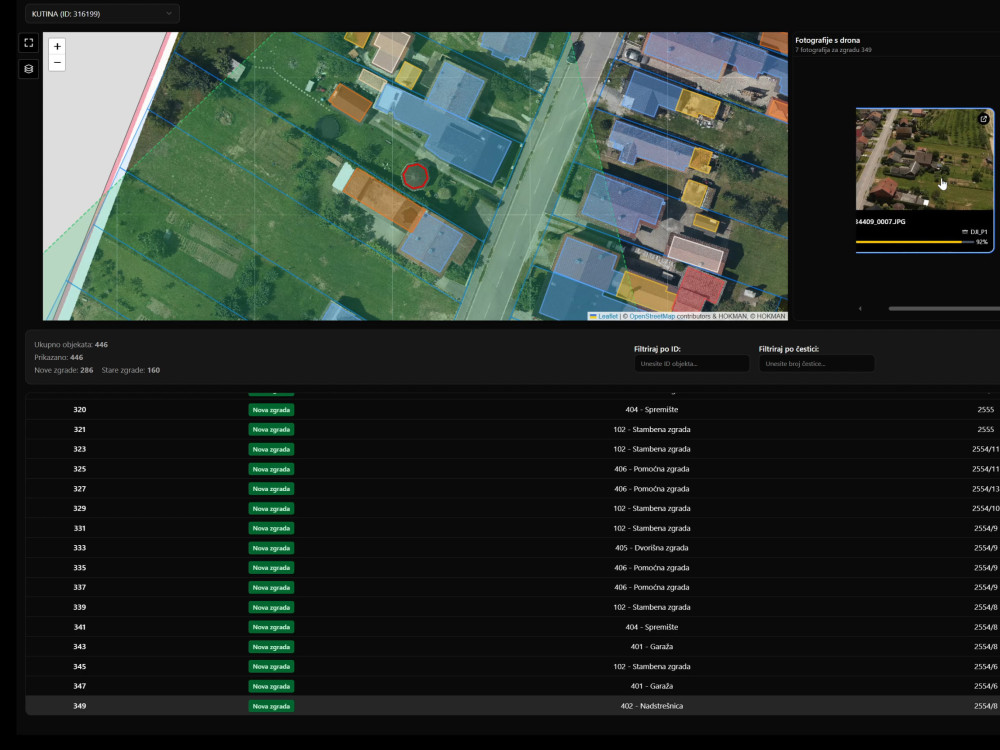Click '102 - Stambena zgrada' in row 345
1000x750 pixels.
(x=652, y=666)
